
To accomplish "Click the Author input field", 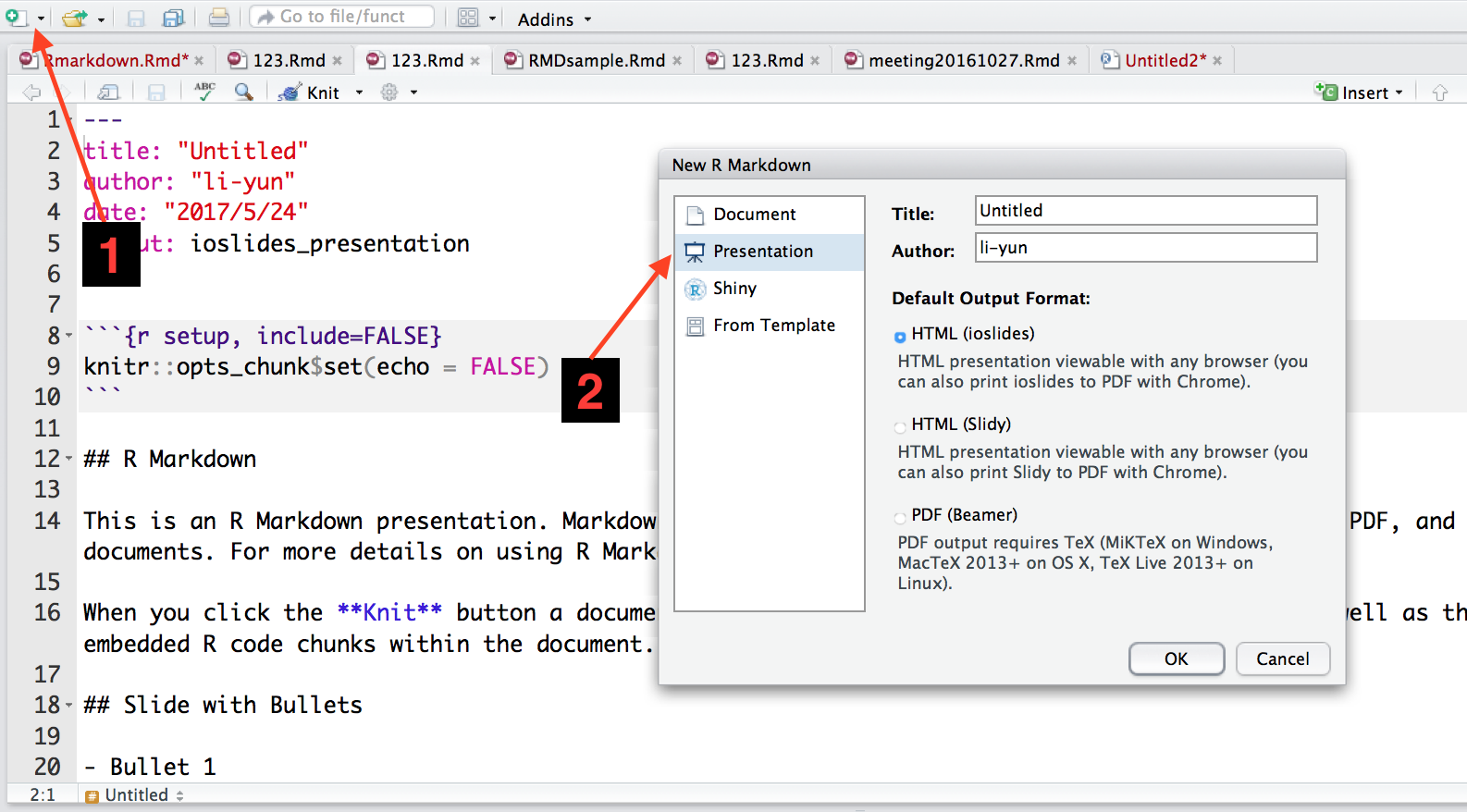I will 1146,248.
